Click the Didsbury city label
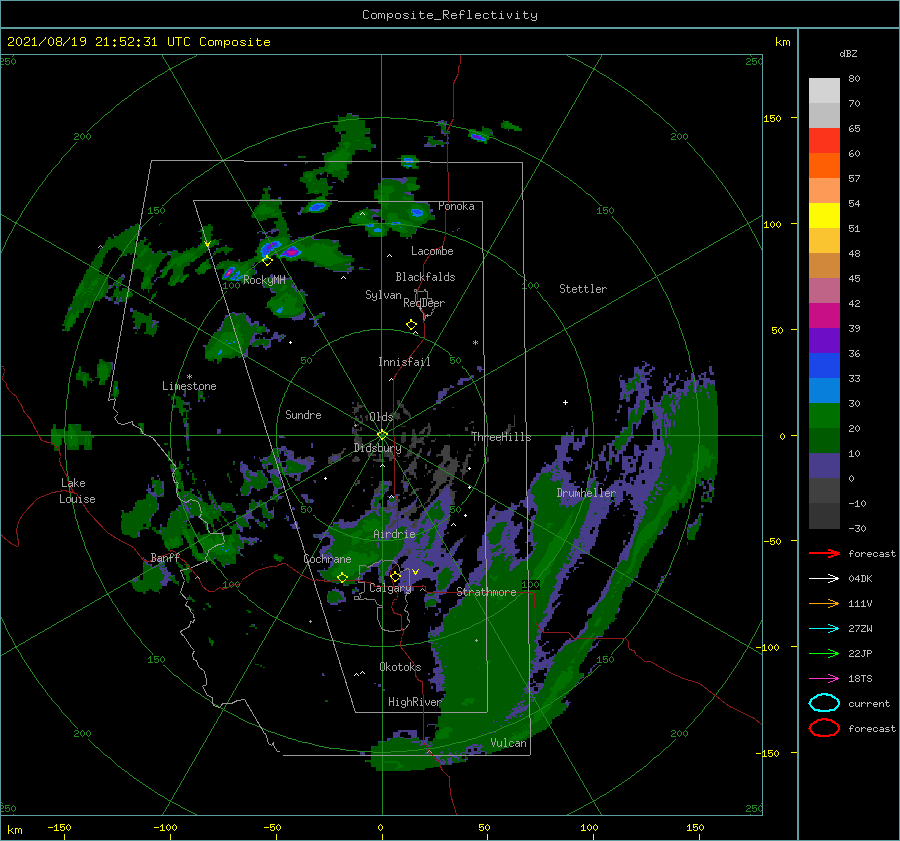This screenshot has width=900, height=841. [377, 448]
